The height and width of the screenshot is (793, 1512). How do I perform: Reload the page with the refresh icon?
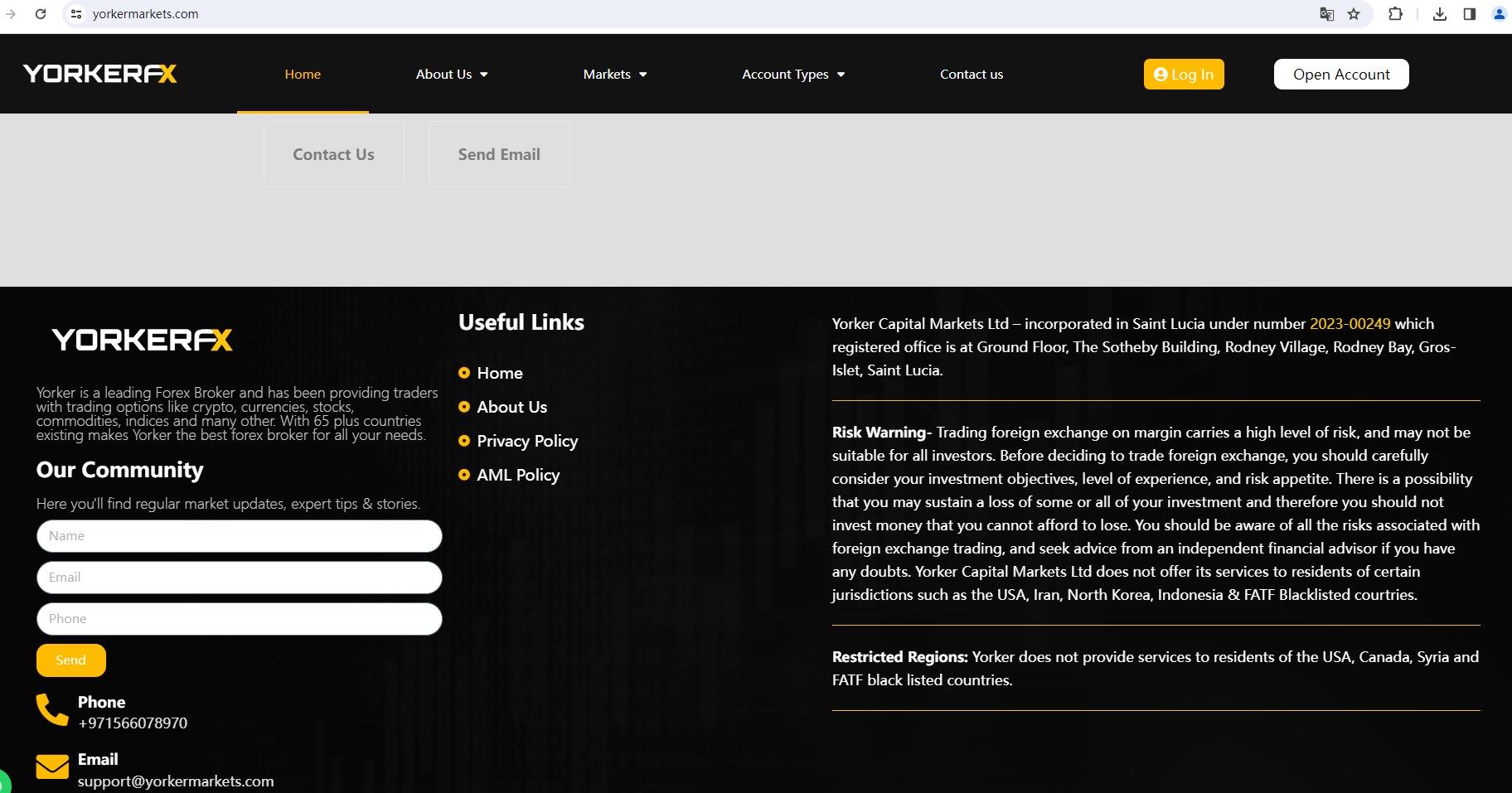41,14
